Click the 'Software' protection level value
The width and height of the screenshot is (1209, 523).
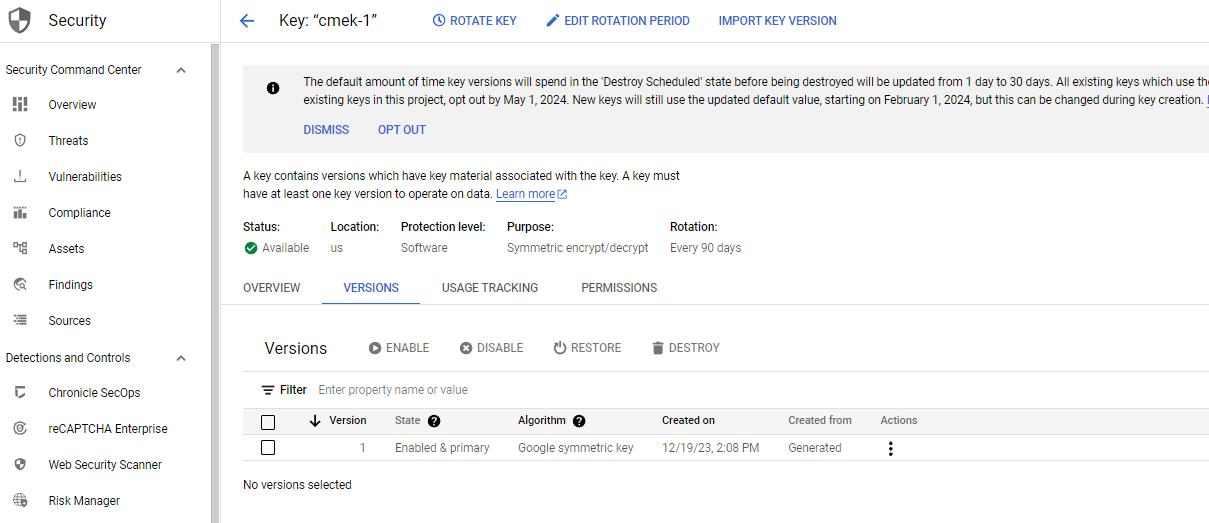tap(424, 248)
